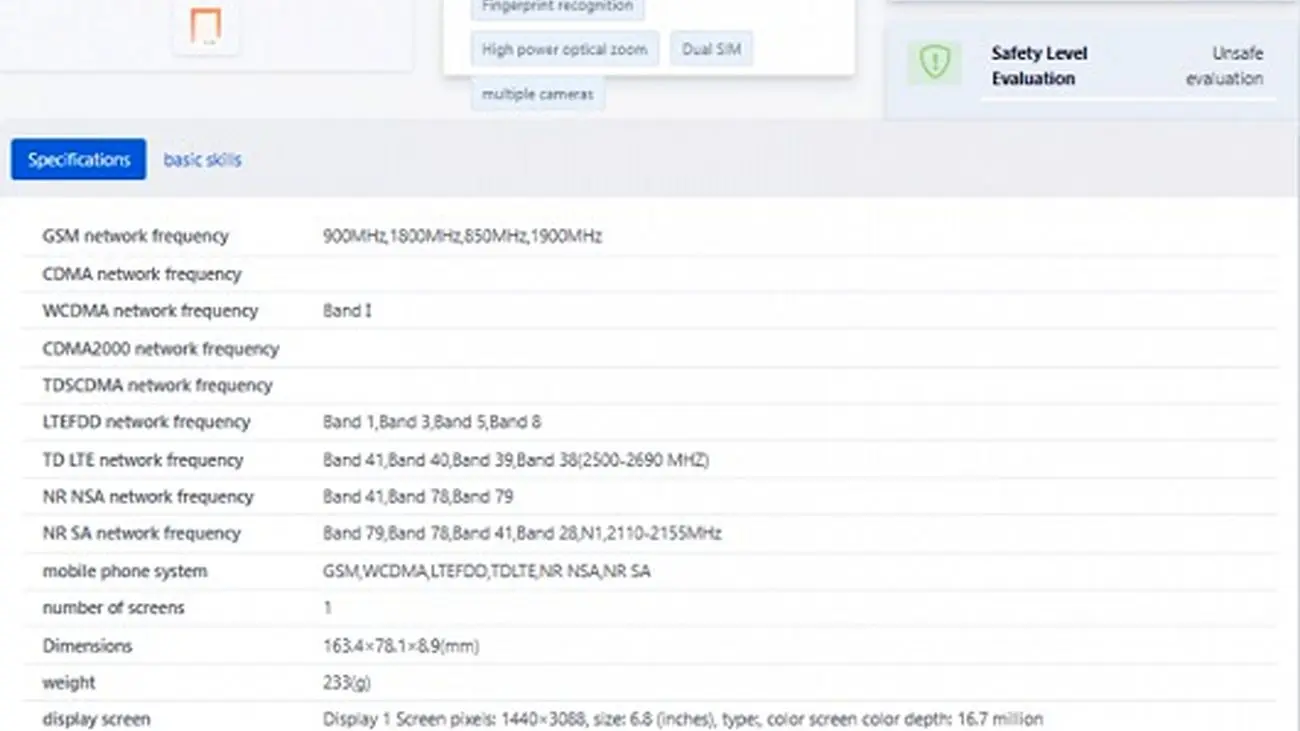Click the Dual SIM tag
The image size is (1300, 731).
tap(712, 49)
